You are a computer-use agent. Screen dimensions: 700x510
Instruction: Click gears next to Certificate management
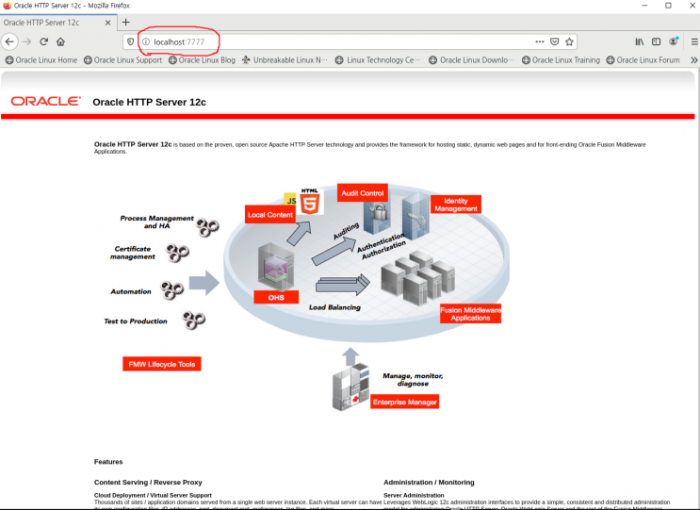pyautogui.click(x=178, y=253)
